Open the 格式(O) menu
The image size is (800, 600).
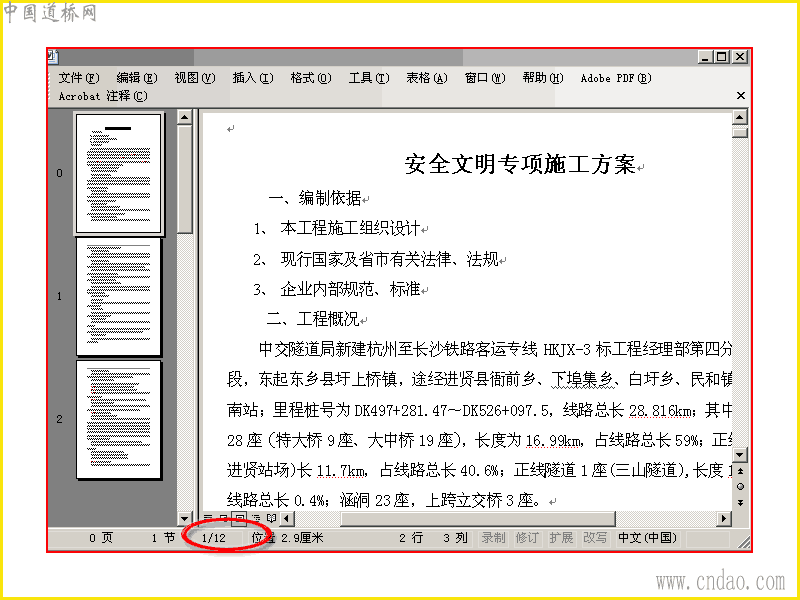click(x=311, y=78)
